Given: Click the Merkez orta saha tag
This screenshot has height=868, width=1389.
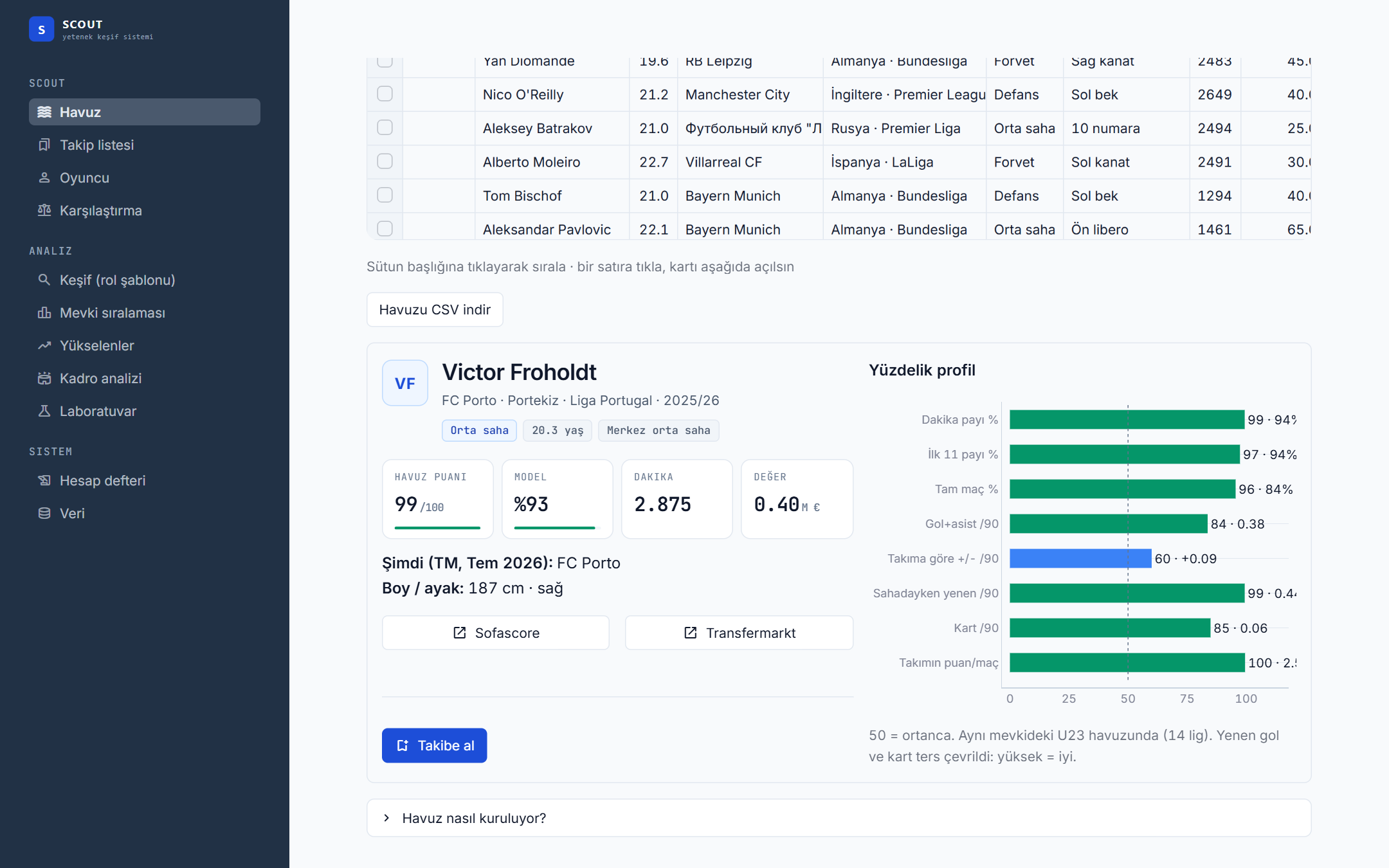Looking at the screenshot, I should coord(658,430).
